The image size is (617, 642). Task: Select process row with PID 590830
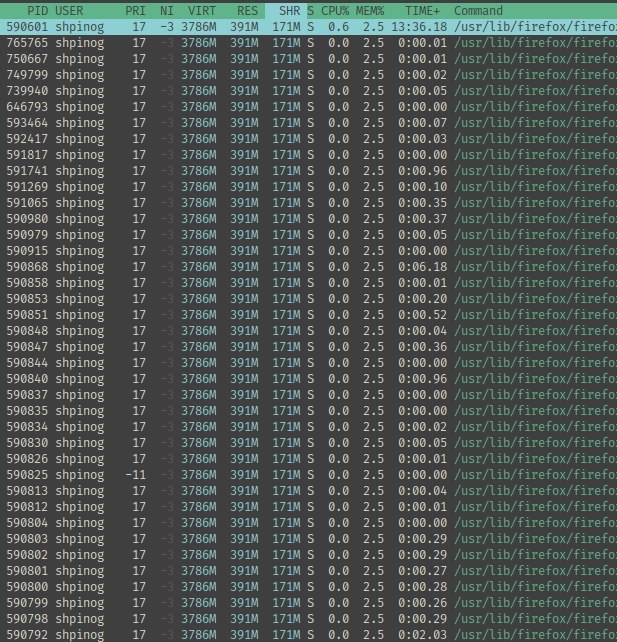click(x=308, y=442)
